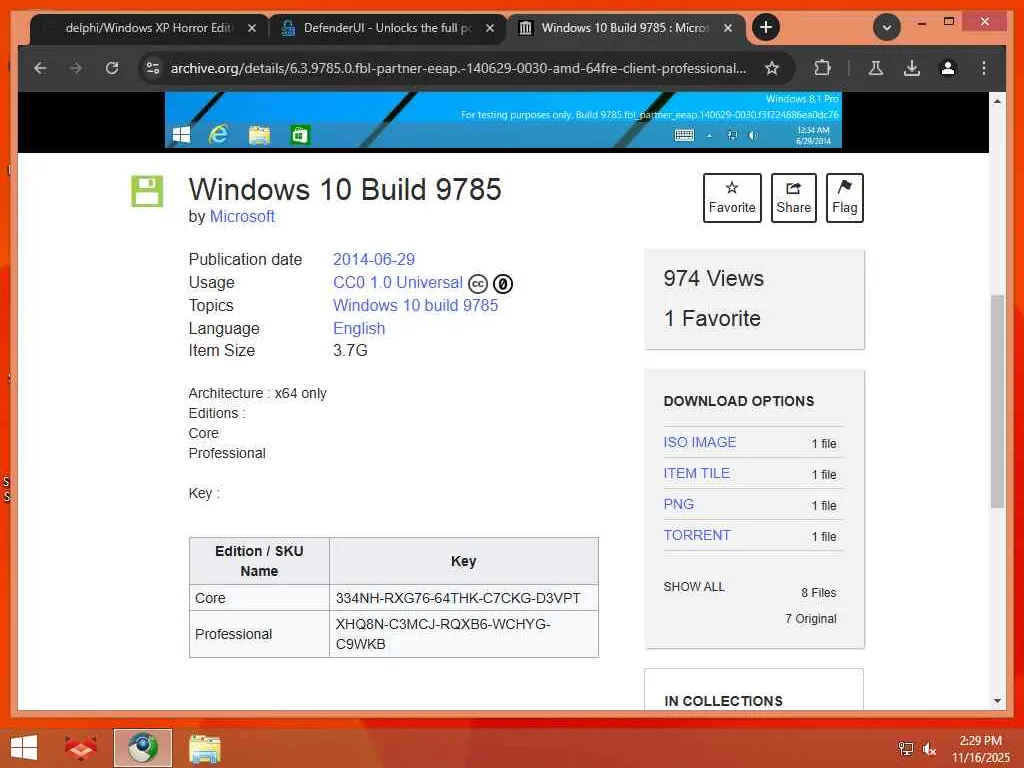Flag this archive item

pos(844,198)
